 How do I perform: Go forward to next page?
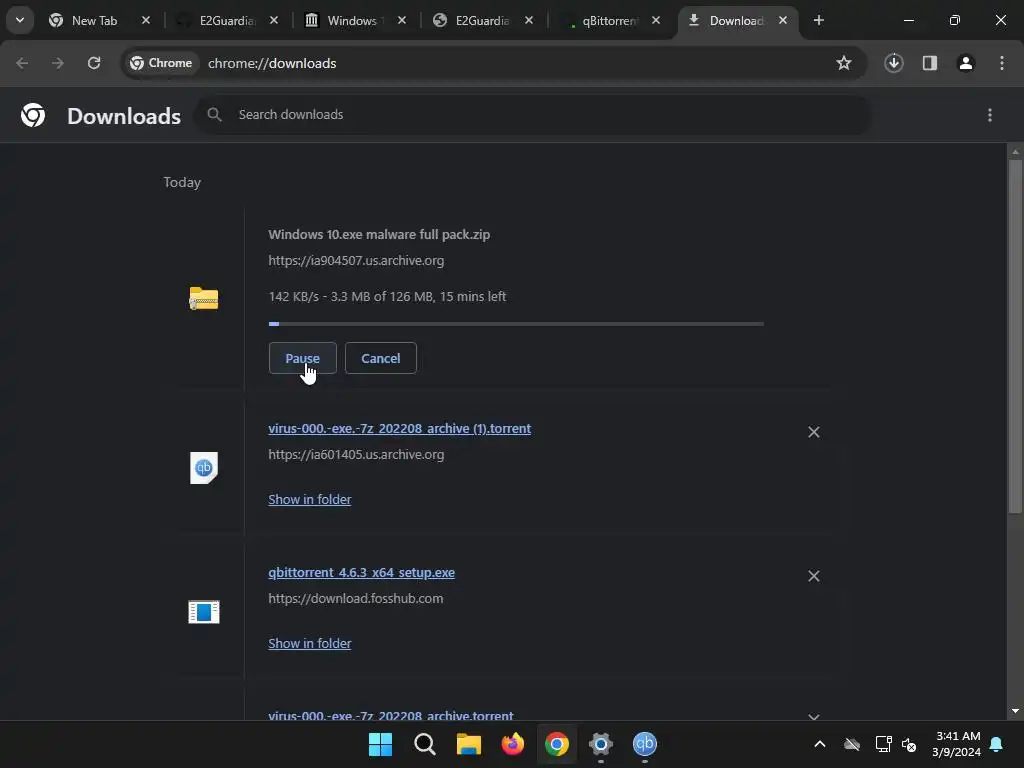click(x=57, y=63)
